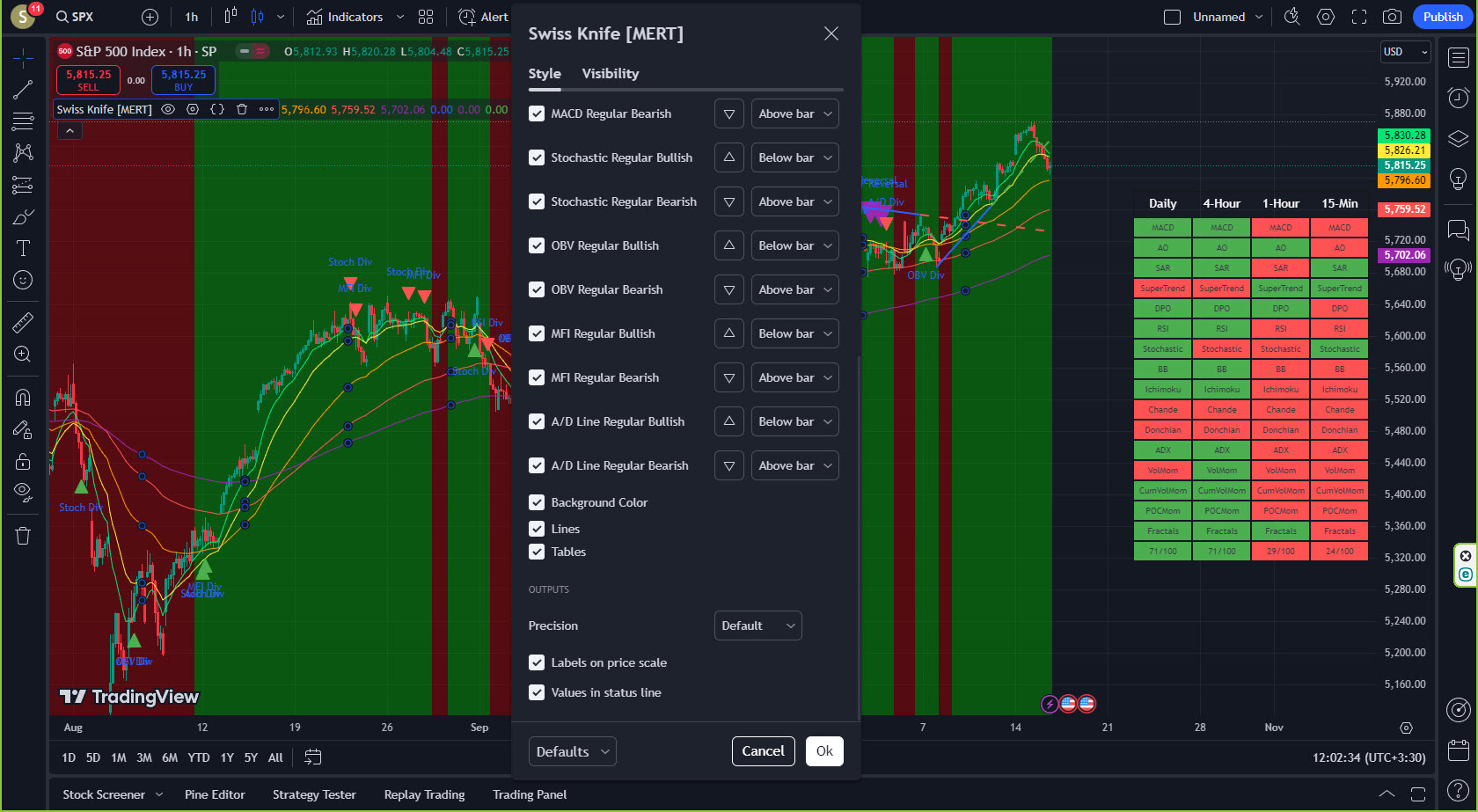The image size is (1478, 812).
Task: Click the Ok button
Action: coord(824,751)
